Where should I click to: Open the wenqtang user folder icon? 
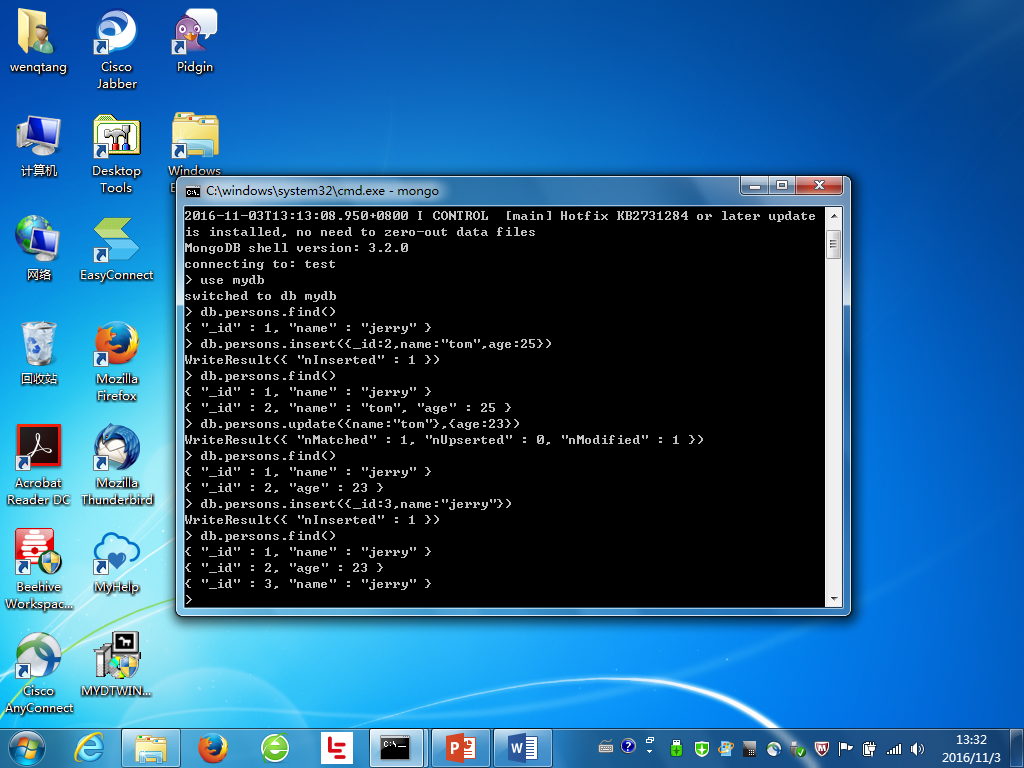(38, 42)
